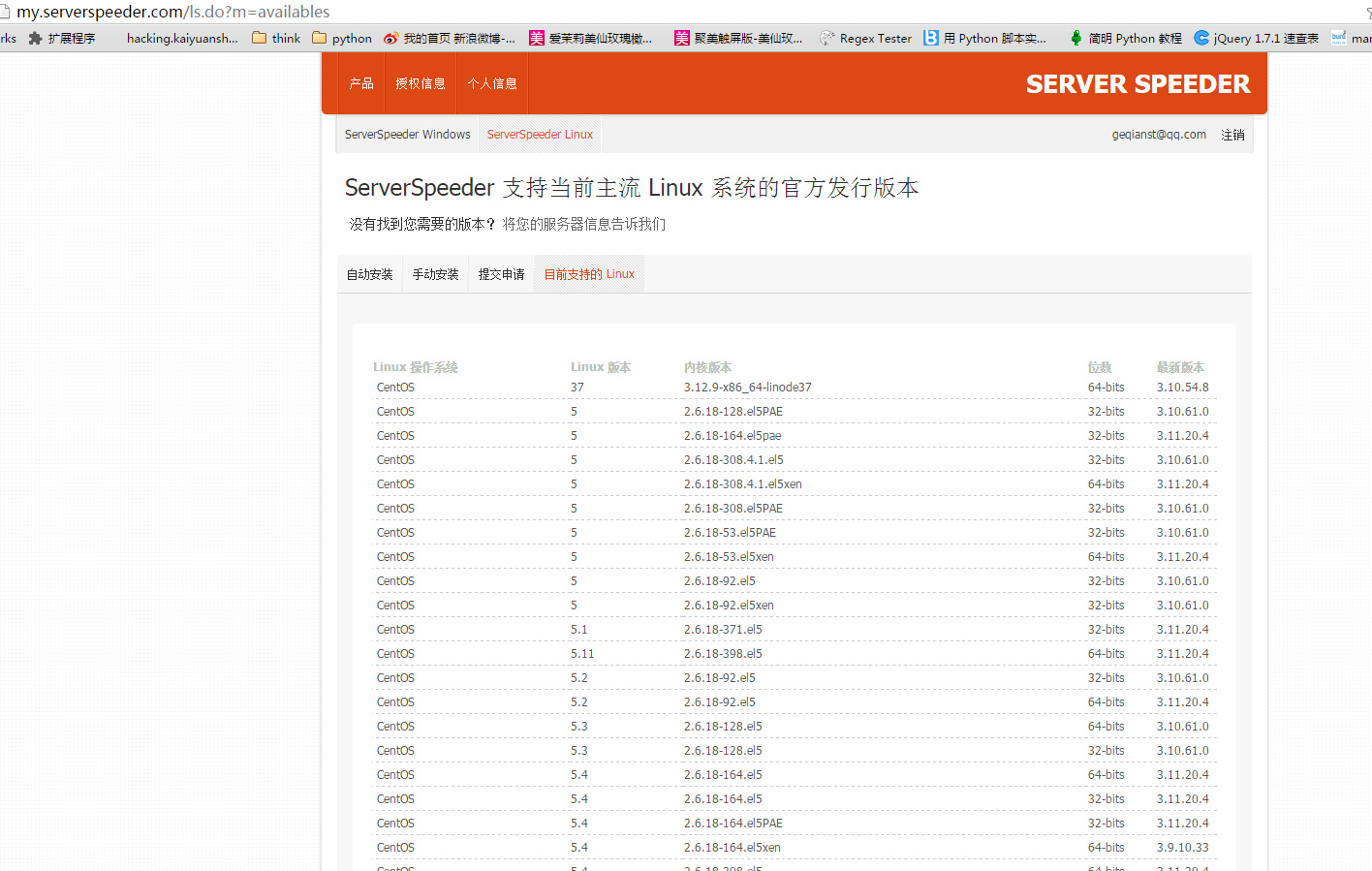The height and width of the screenshot is (871, 1372).
Task: Click kernel 2.6.18-398.el5 cell
Action: click(x=723, y=654)
